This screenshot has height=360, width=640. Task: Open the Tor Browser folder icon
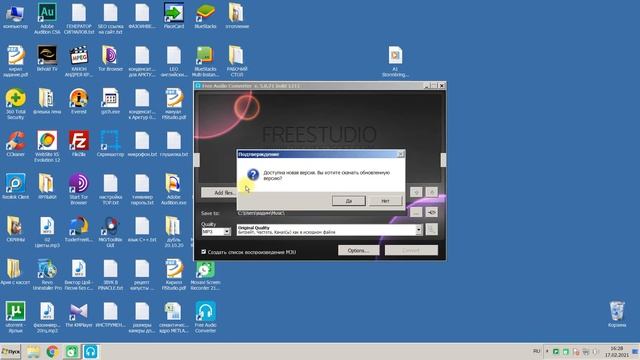click(110, 58)
